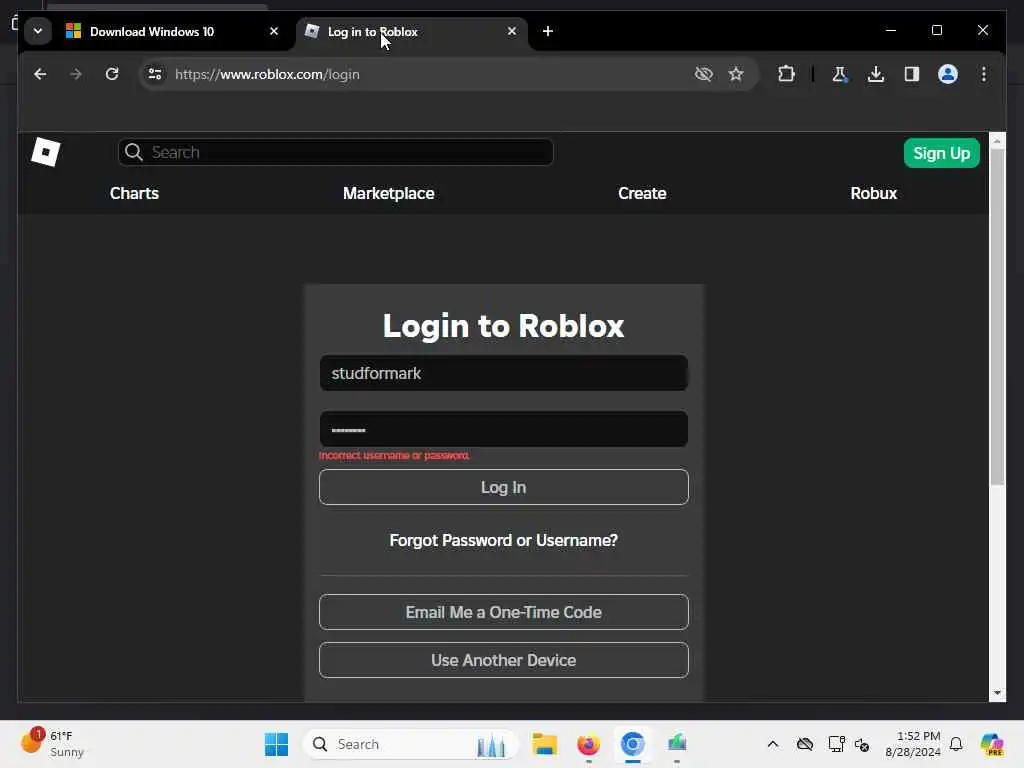Screen dimensions: 1024x768
Task: Open a new browser tab
Action: tap(548, 31)
